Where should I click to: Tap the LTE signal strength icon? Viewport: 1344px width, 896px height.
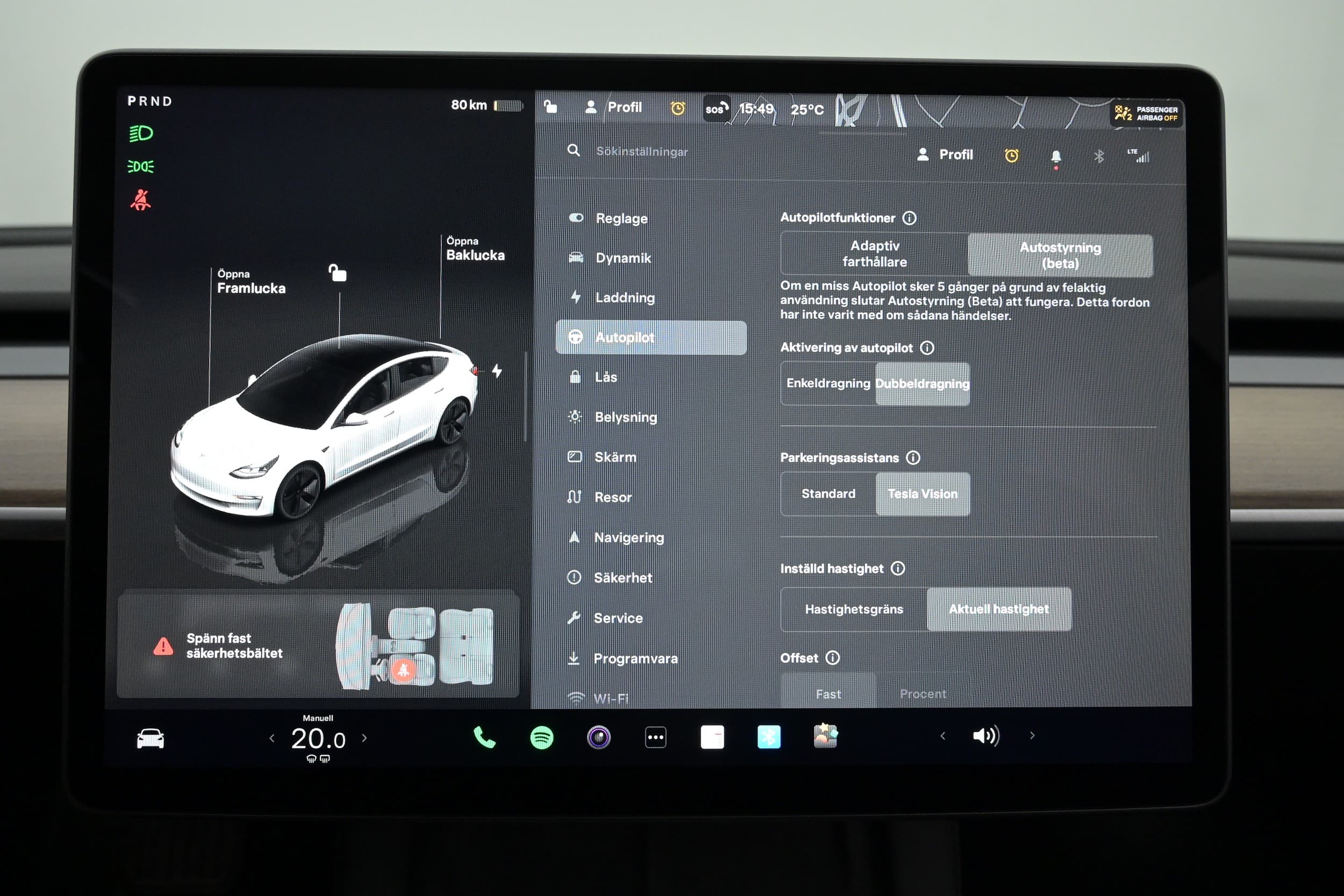point(1138,155)
